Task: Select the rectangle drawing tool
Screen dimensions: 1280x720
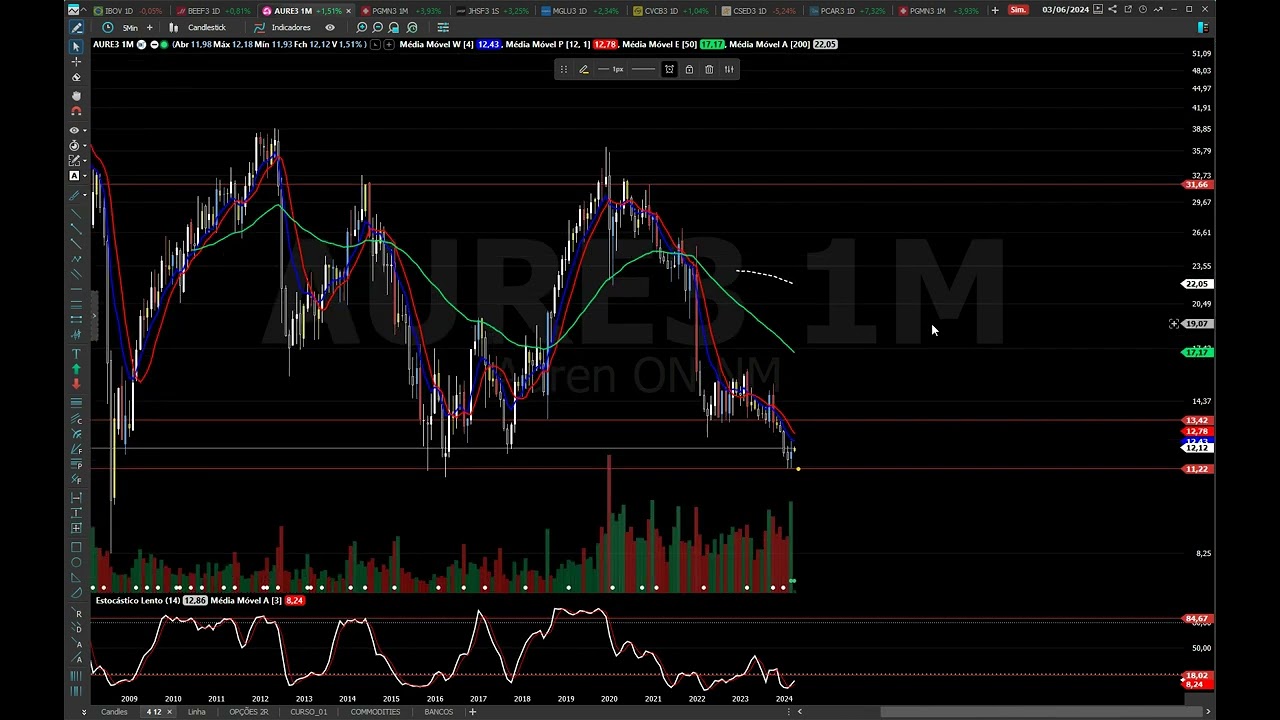Action: 76,547
